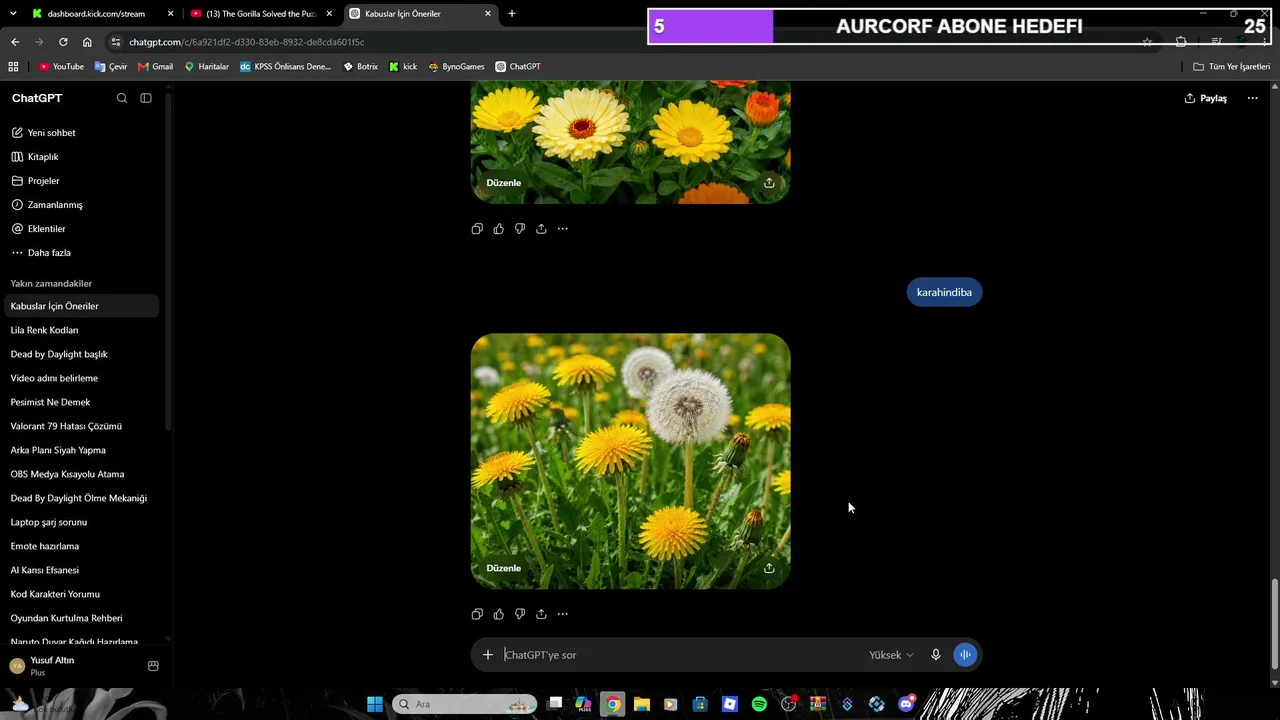Viewport: 1280px width, 720px height.
Task: Reload the page with the refresh icon
Action: 63,42
